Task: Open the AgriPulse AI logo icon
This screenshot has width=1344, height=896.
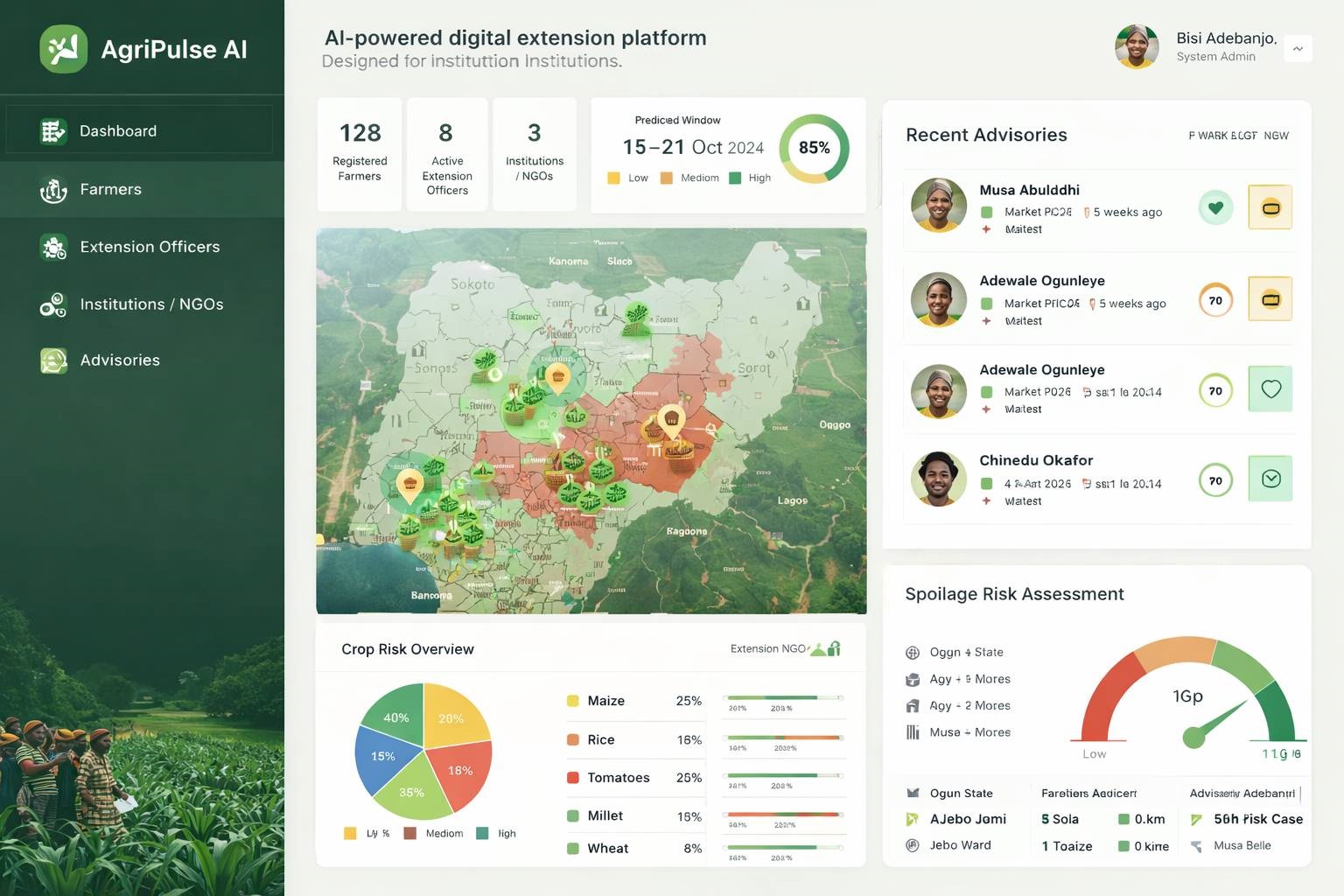Action: pyautogui.click(x=62, y=49)
